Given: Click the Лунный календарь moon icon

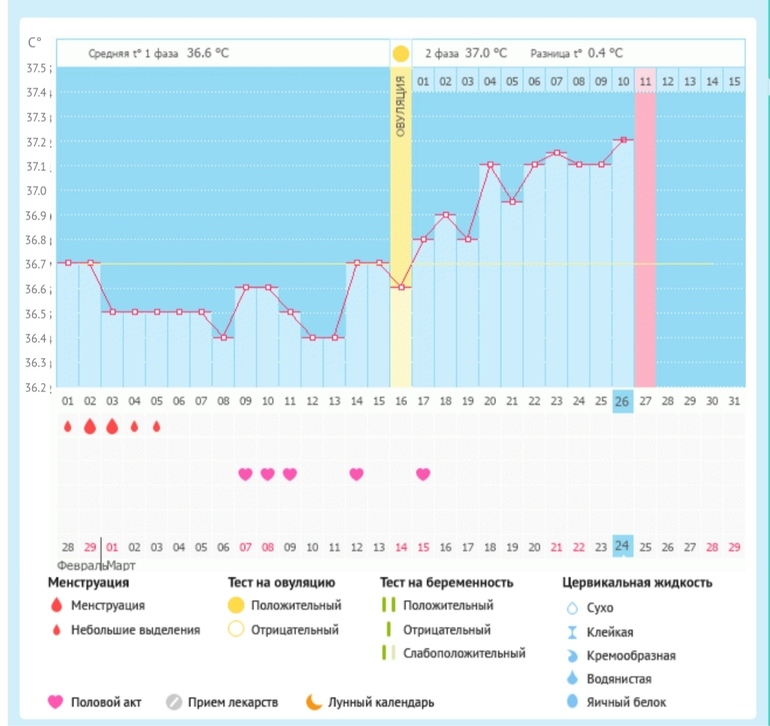Looking at the screenshot, I should coord(313,702).
